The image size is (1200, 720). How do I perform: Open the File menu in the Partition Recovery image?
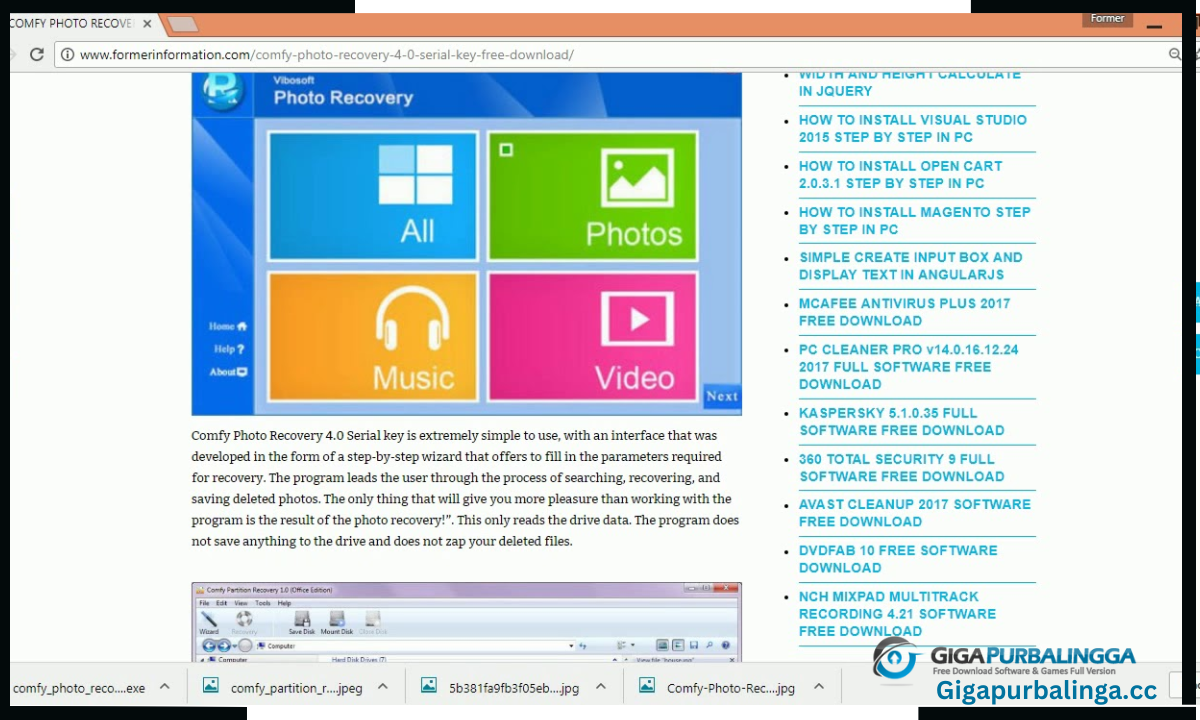pyautogui.click(x=204, y=603)
